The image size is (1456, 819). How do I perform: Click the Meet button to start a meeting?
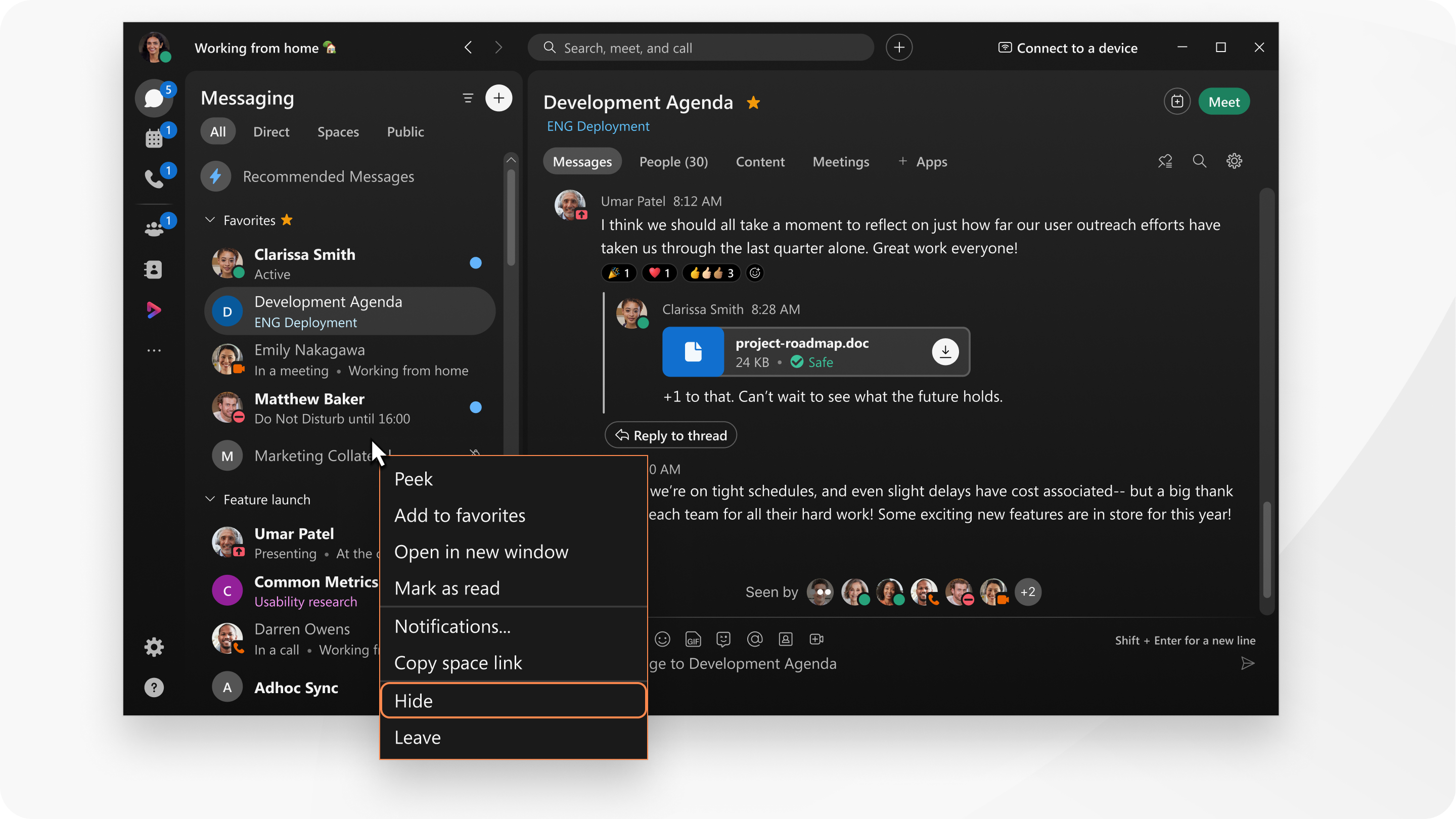[1224, 101]
